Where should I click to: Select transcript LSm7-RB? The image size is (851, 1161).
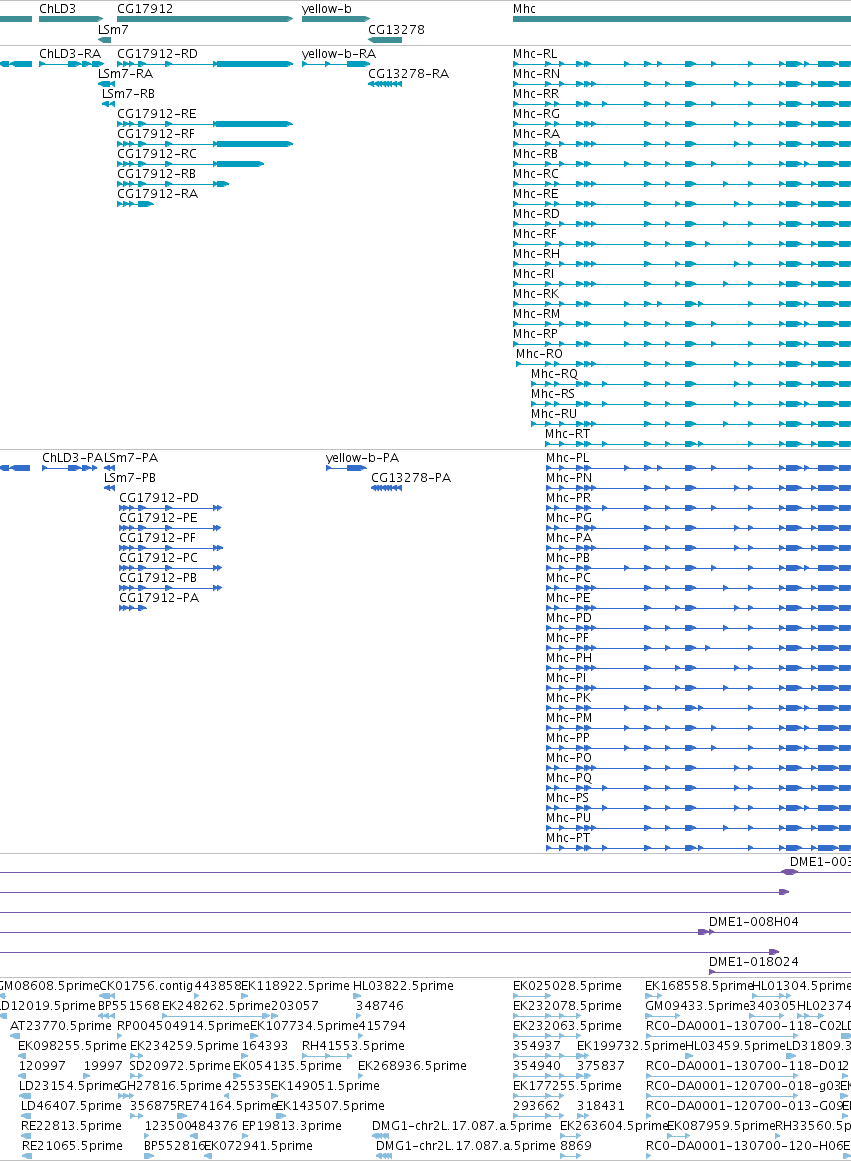pos(128,94)
